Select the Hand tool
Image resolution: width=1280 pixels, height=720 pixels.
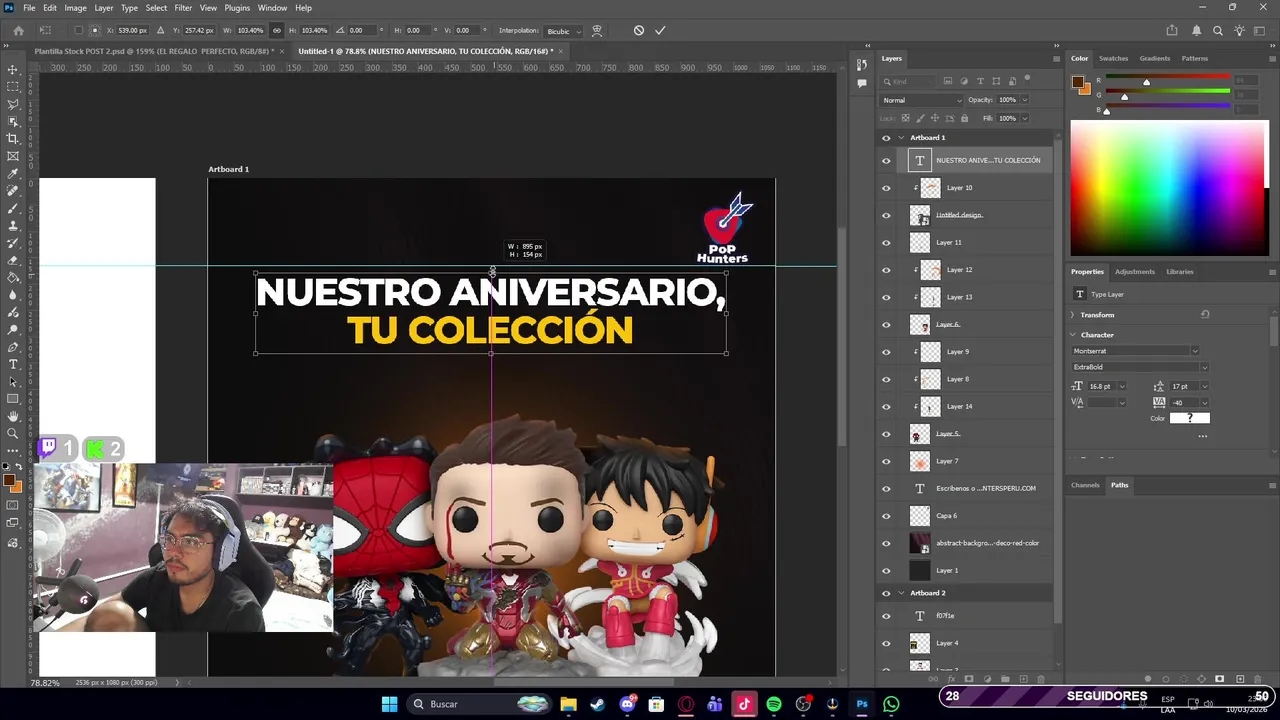tap(13, 416)
